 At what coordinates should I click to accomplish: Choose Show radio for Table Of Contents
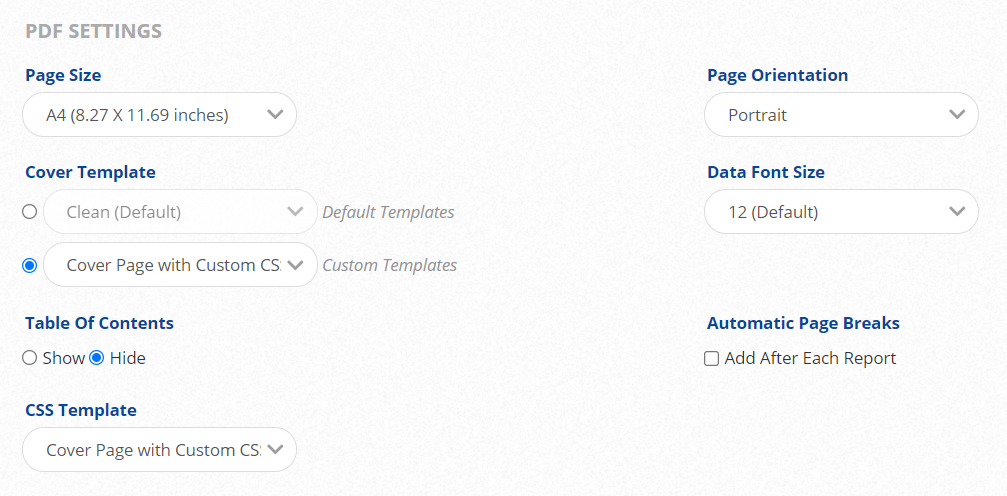30,358
